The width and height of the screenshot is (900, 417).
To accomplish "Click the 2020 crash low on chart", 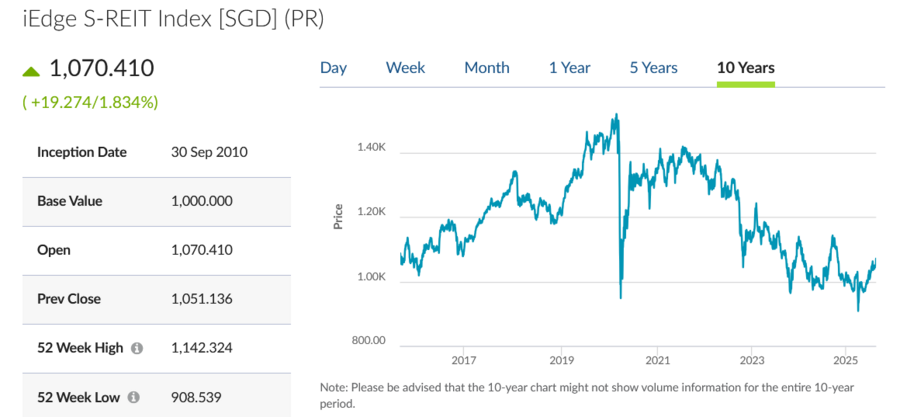I will 621,296.
